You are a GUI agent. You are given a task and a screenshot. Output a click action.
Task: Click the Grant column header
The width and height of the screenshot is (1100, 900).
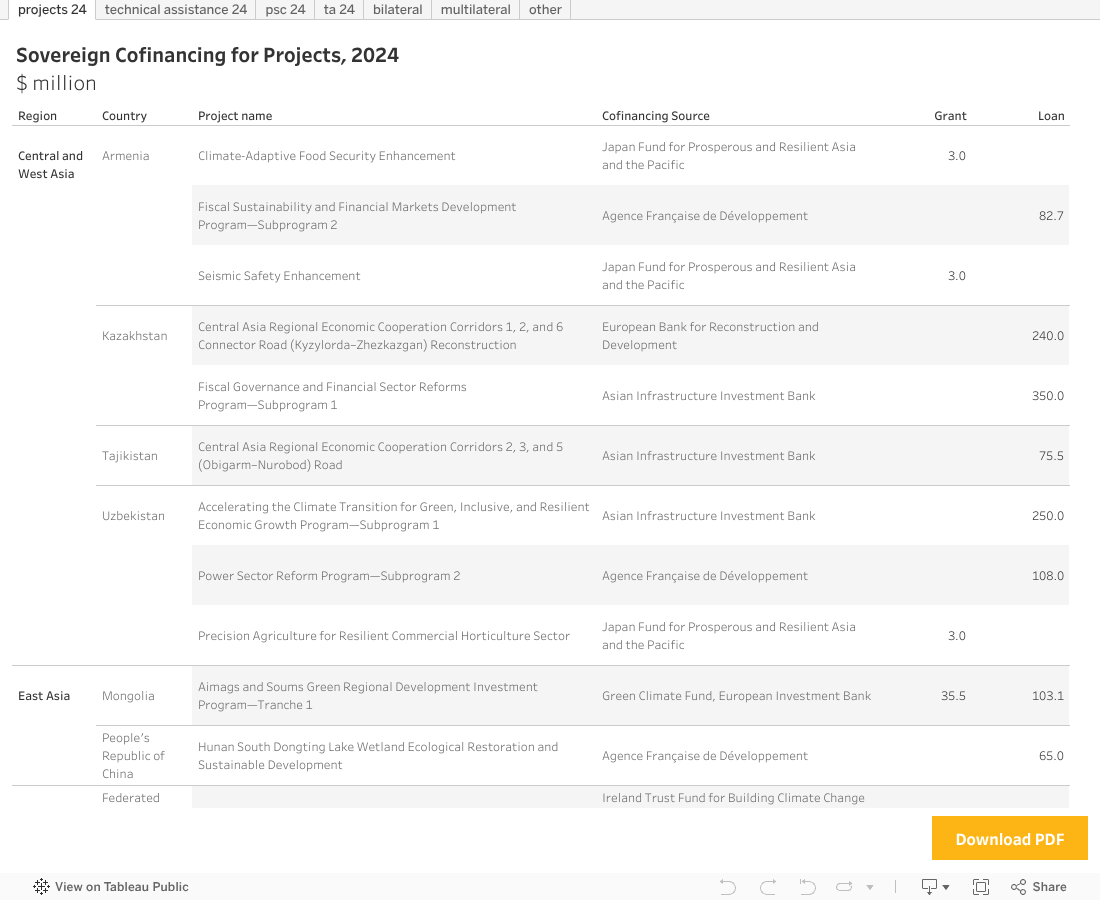950,116
